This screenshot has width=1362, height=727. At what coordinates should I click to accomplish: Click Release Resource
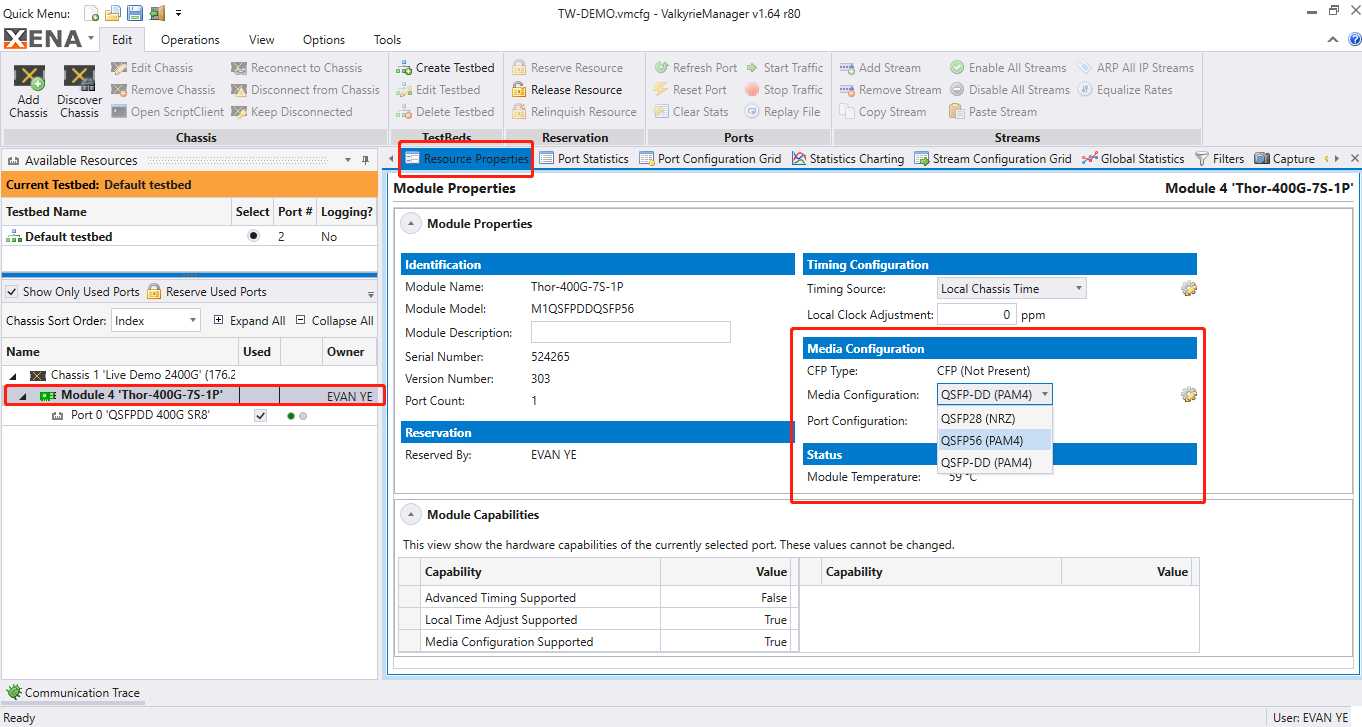coord(567,90)
